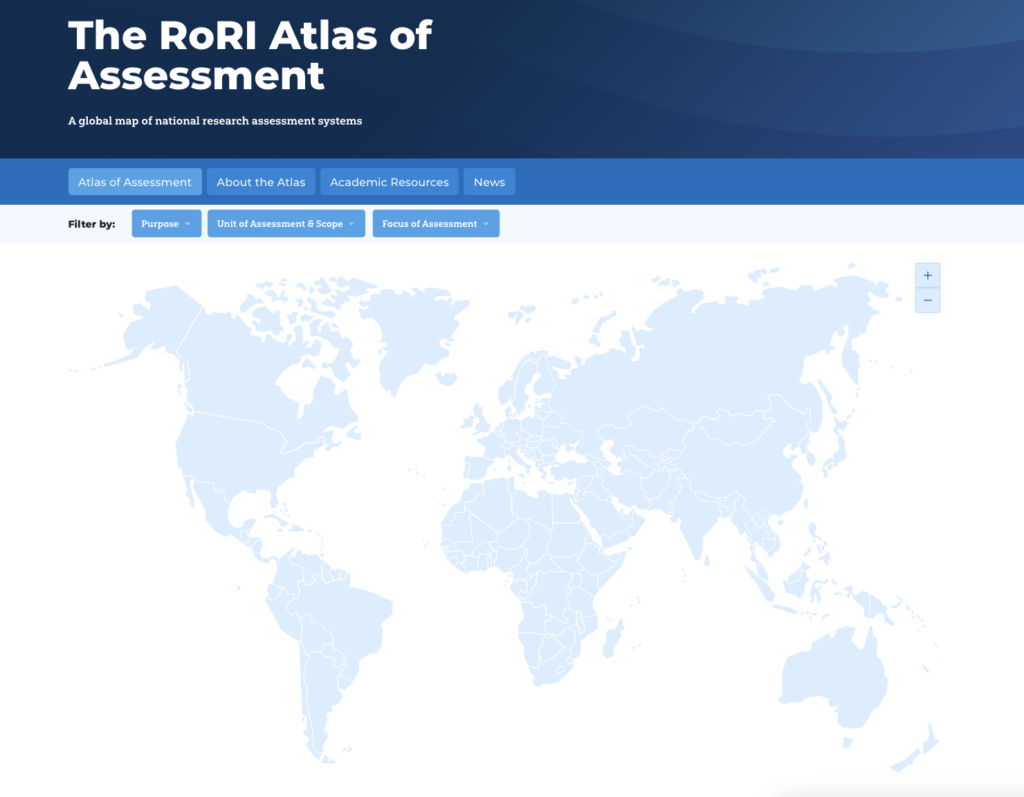The height and width of the screenshot is (797, 1024).
Task: Open the Purpose filter dropdown
Action: (166, 224)
